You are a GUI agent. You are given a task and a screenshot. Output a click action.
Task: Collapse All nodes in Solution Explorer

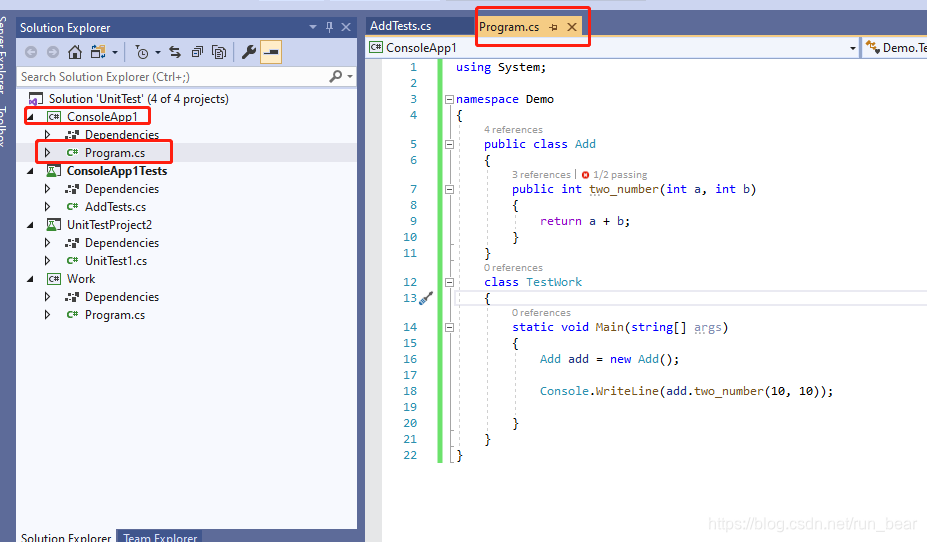197,53
